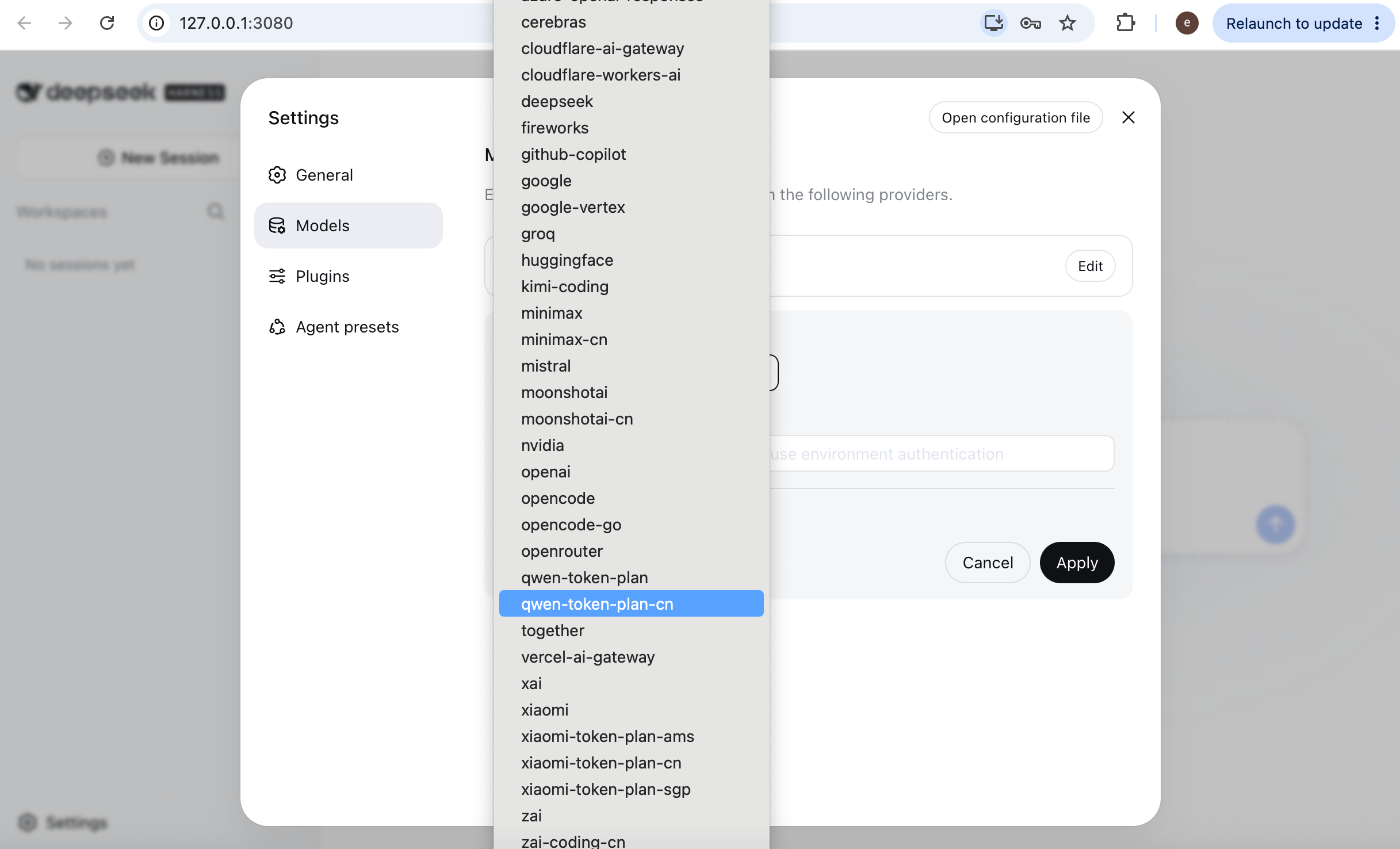Search workspaces magnifier icon
The image size is (1400, 849).
[216, 212]
